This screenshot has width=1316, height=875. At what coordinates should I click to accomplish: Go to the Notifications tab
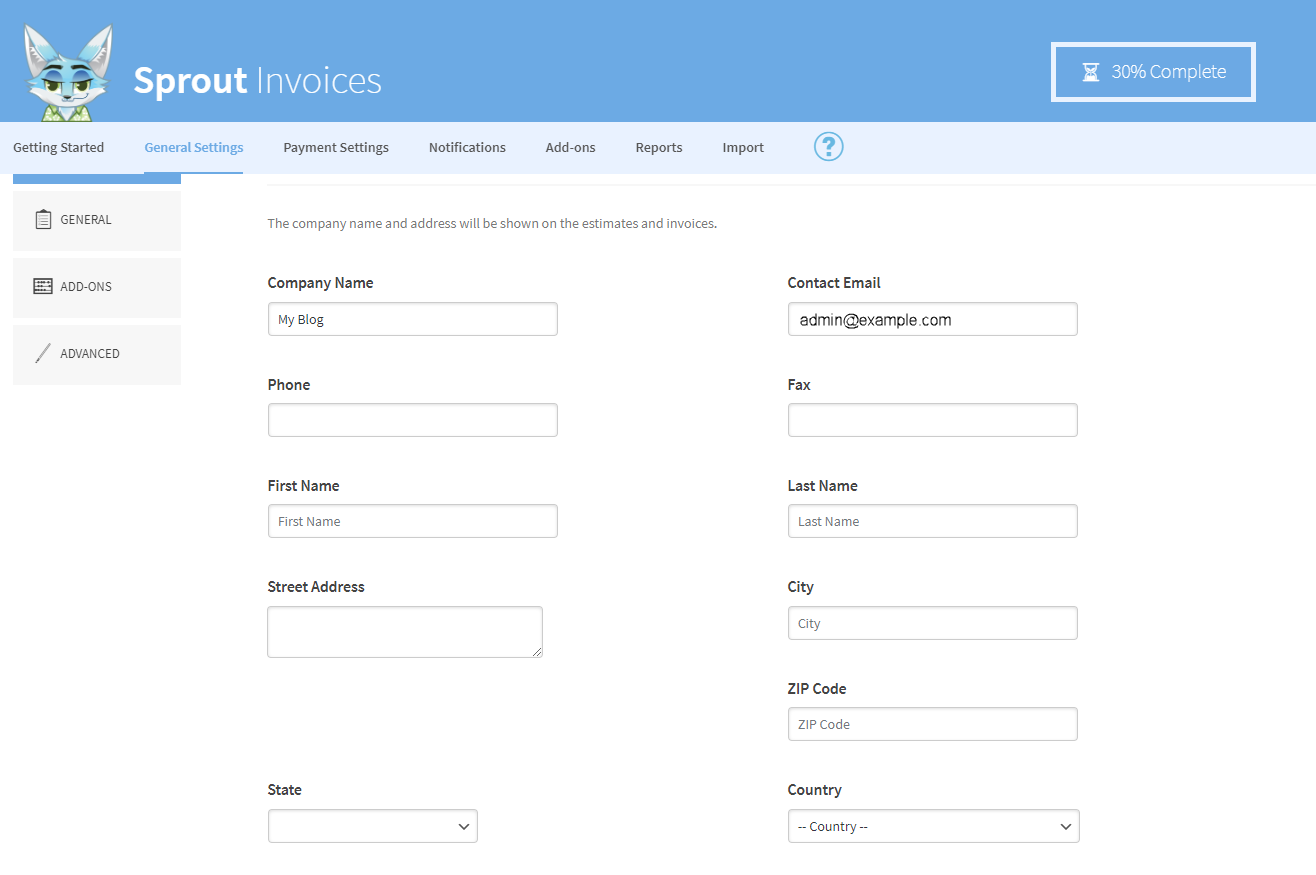click(x=467, y=147)
